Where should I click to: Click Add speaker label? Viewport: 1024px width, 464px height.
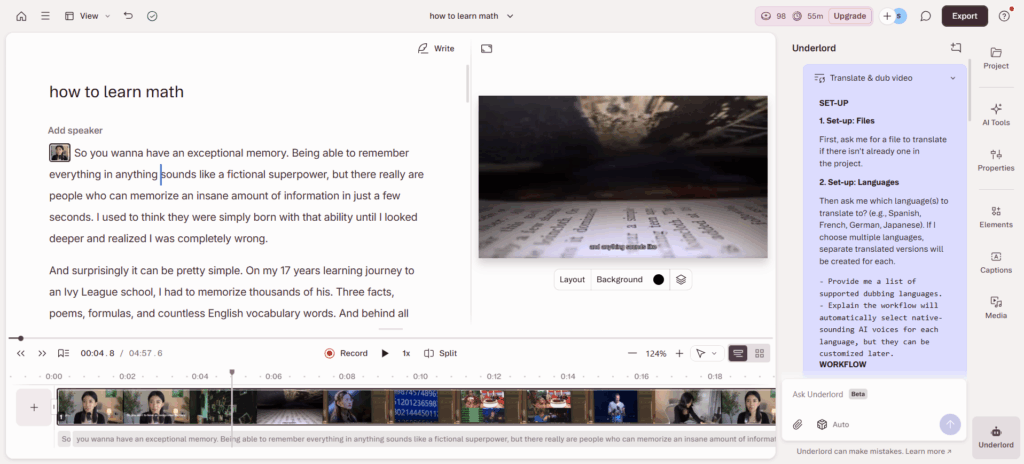[x=75, y=131]
